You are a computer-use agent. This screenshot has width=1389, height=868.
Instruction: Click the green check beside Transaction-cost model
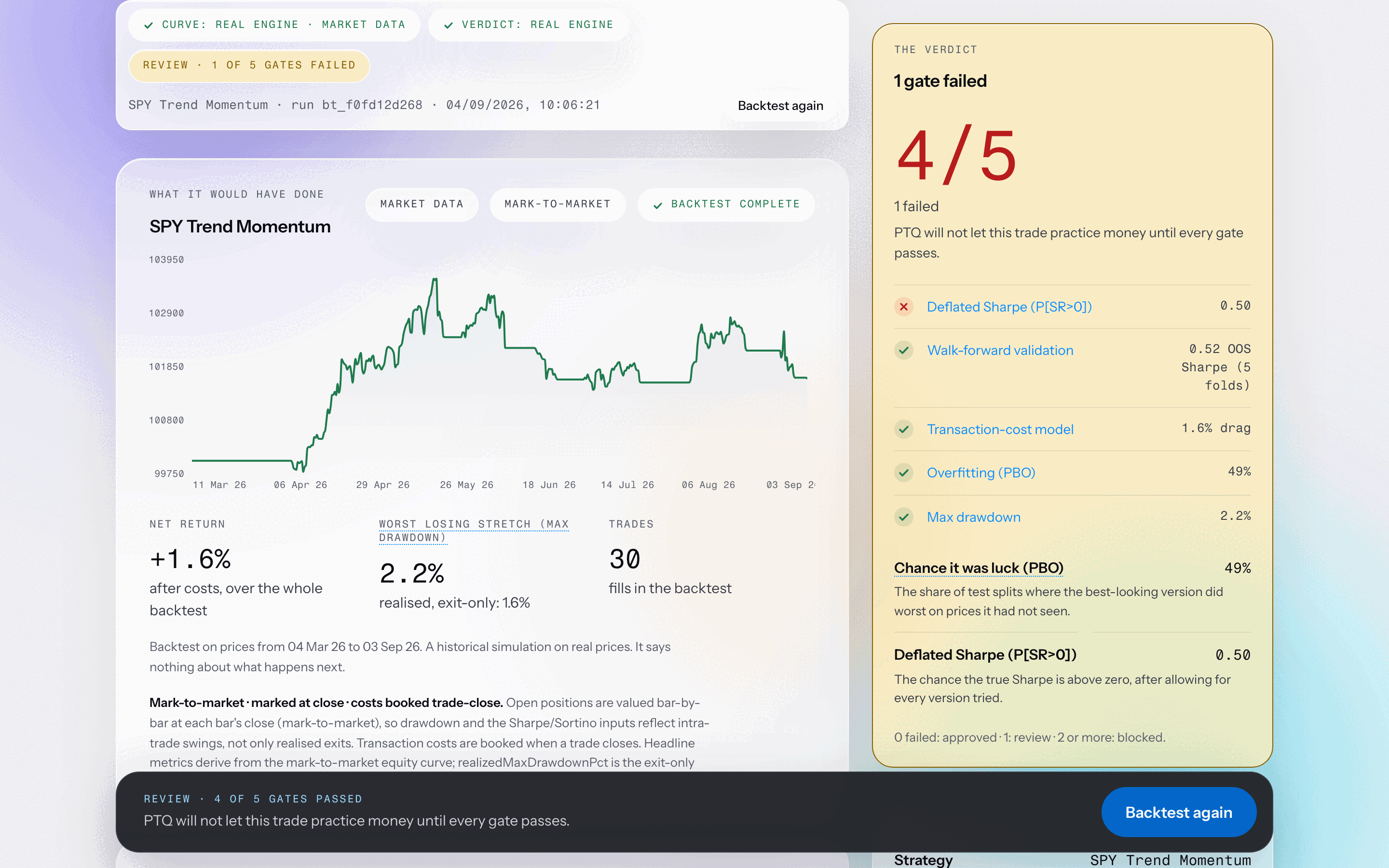(x=903, y=429)
